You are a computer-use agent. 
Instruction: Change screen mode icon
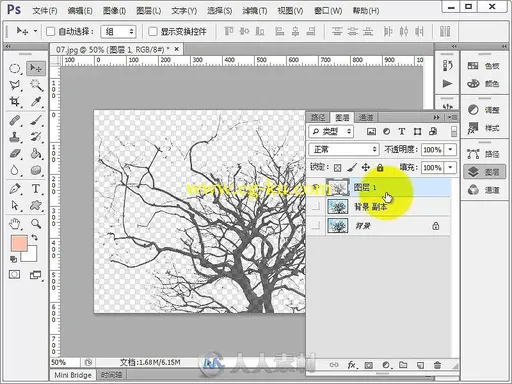pyautogui.click(x=35, y=275)
